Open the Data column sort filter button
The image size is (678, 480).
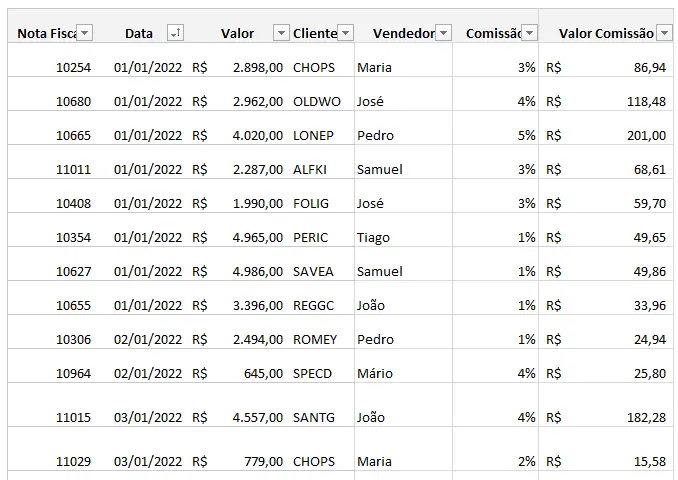click(176, 33)
